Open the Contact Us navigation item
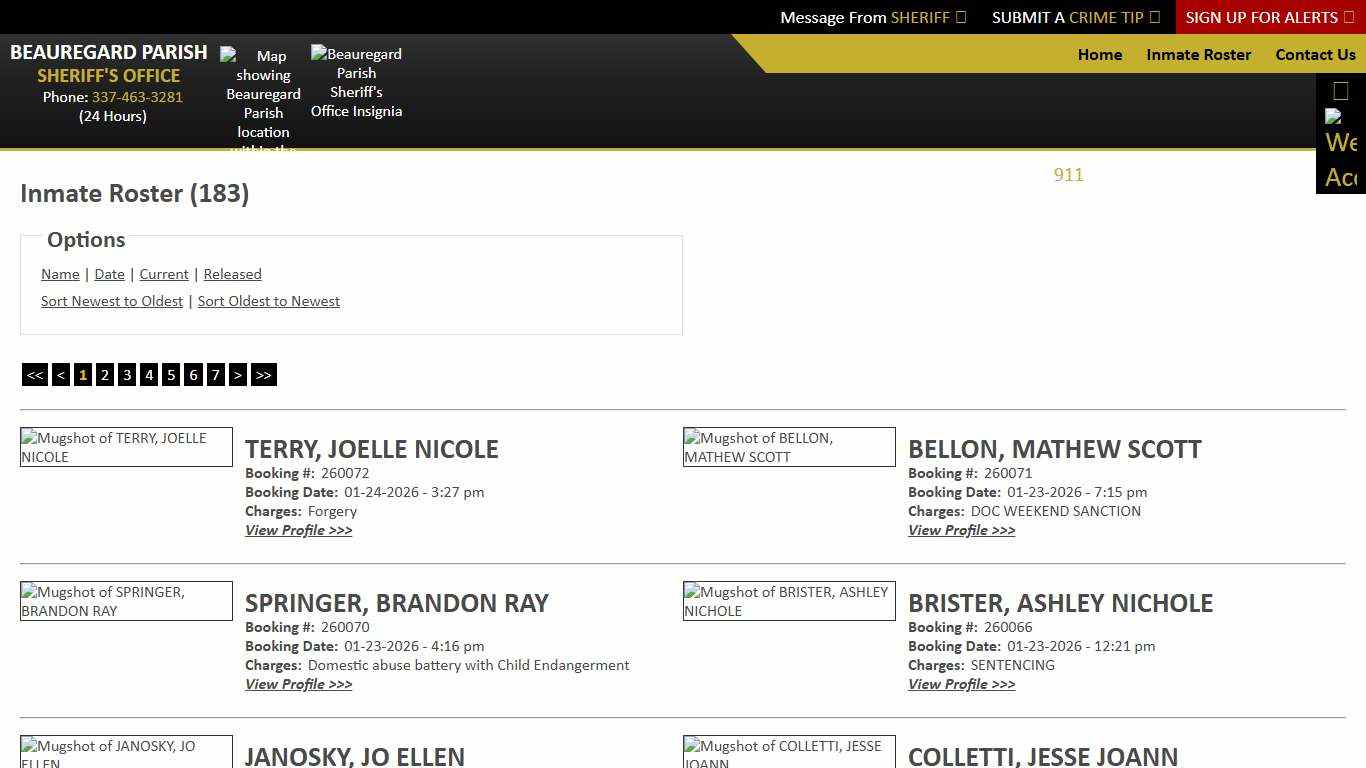Screen dimensions: 1366x768 pos(1315,55)
